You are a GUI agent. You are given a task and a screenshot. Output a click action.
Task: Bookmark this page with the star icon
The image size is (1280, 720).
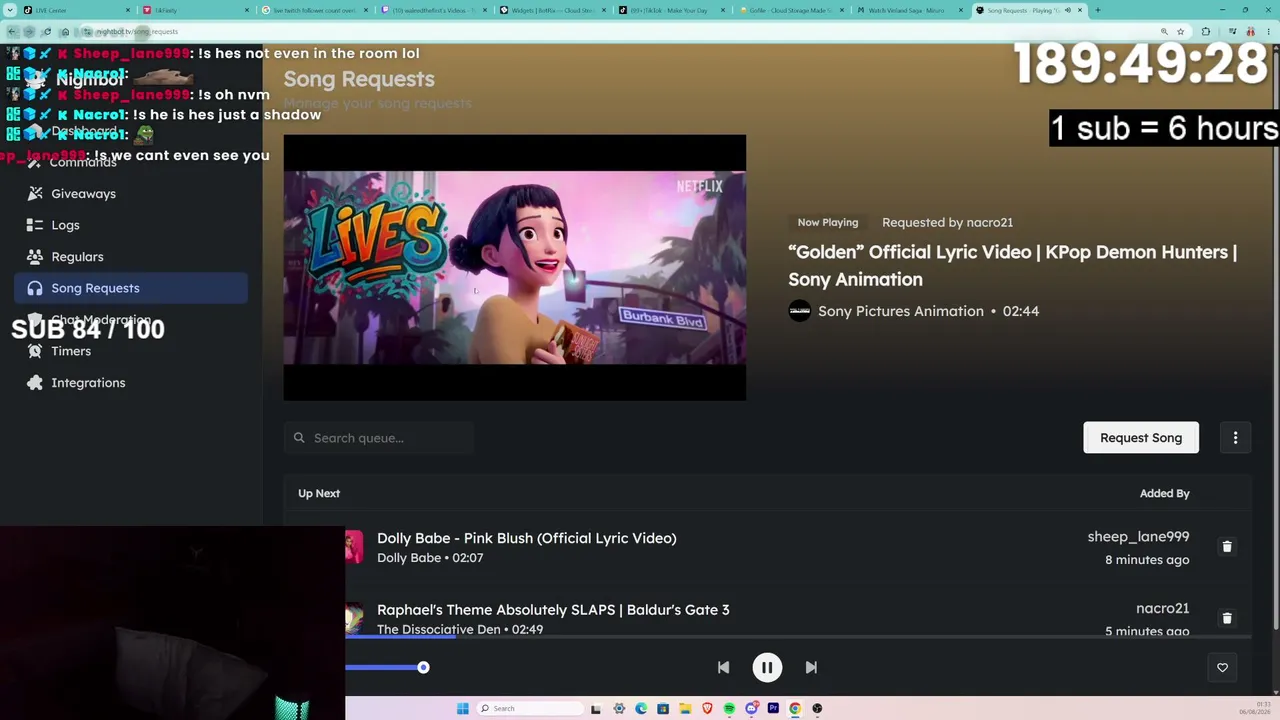point(1180,31)
